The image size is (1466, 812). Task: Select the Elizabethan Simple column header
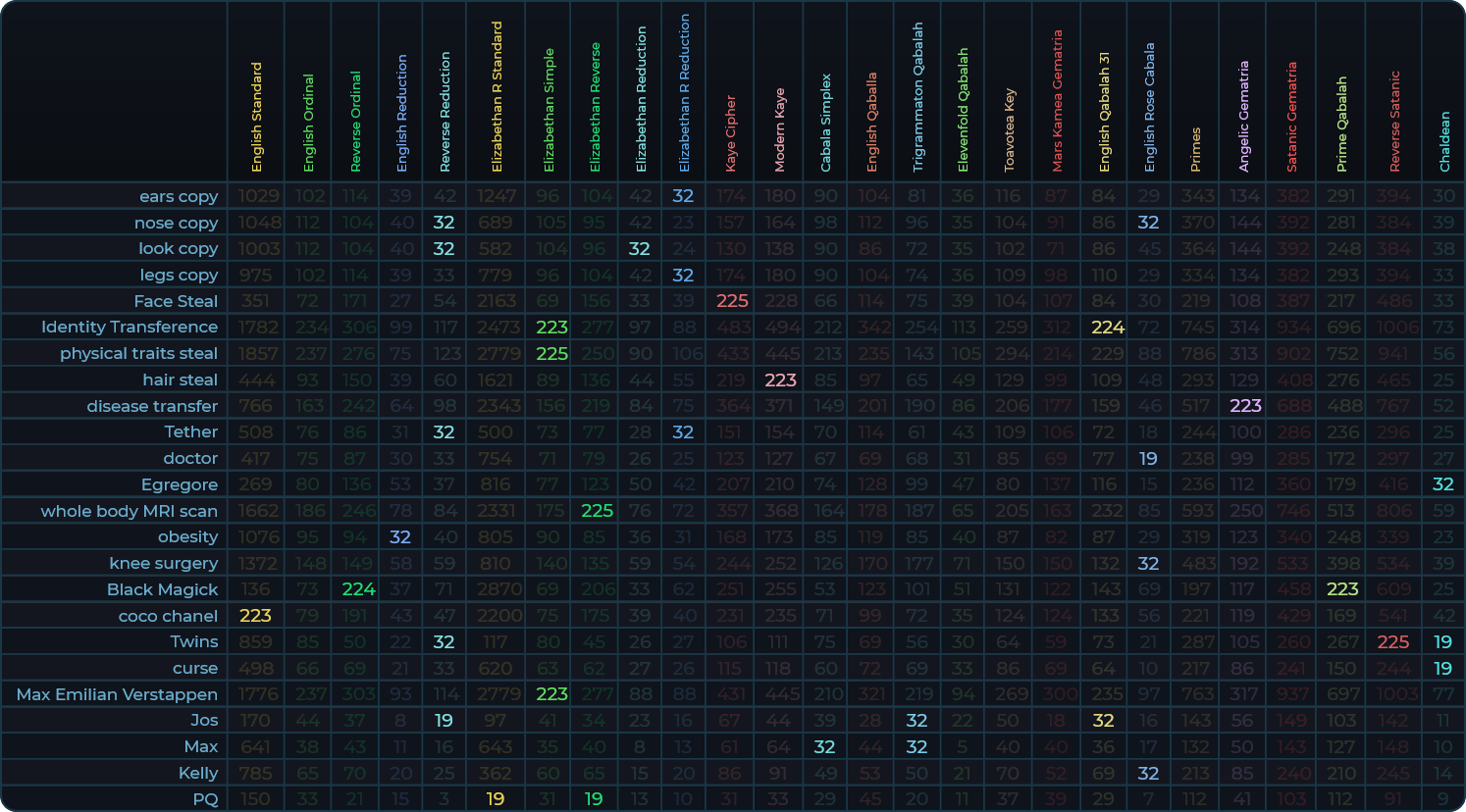tap(550, 110)
